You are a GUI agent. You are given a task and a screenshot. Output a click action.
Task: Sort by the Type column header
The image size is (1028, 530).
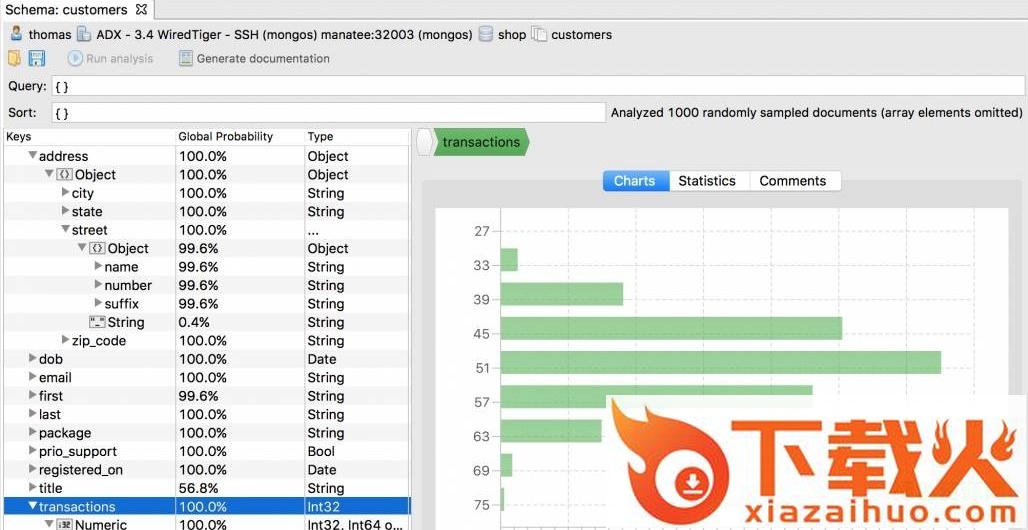pos(357,136)
